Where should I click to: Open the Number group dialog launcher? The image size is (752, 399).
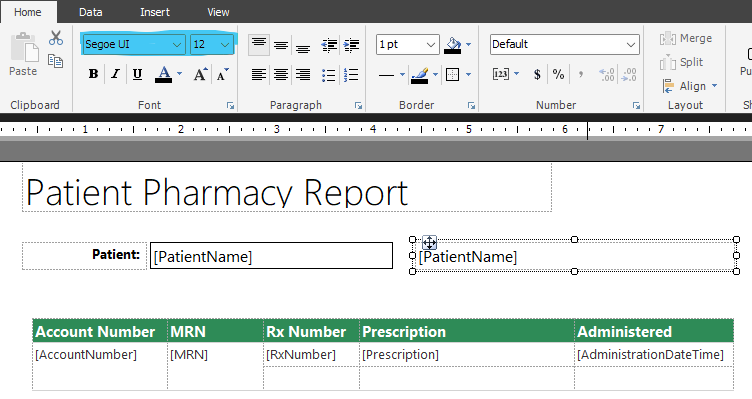(636, 106)
